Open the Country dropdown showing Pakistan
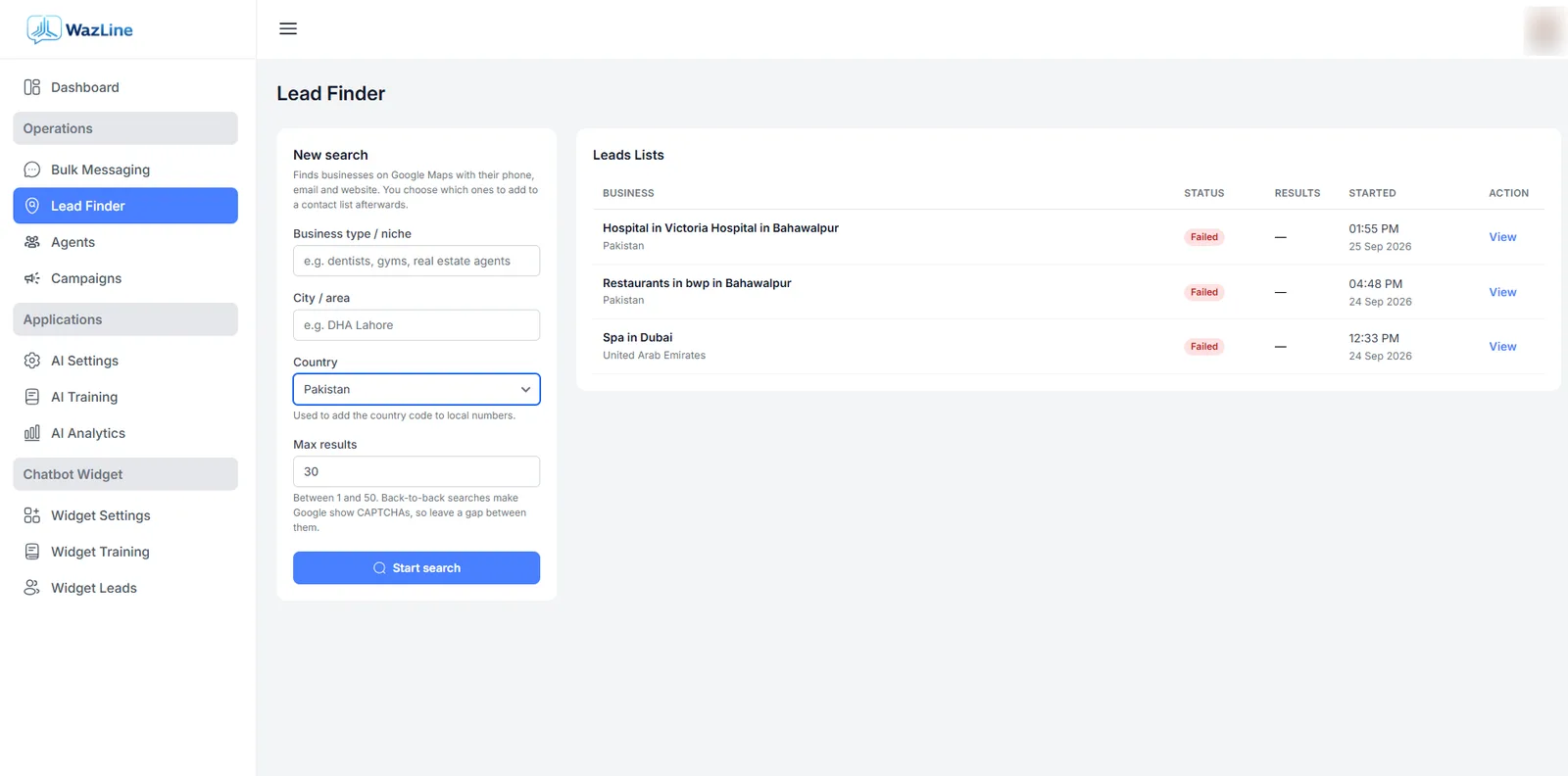 tap(416, 389)
